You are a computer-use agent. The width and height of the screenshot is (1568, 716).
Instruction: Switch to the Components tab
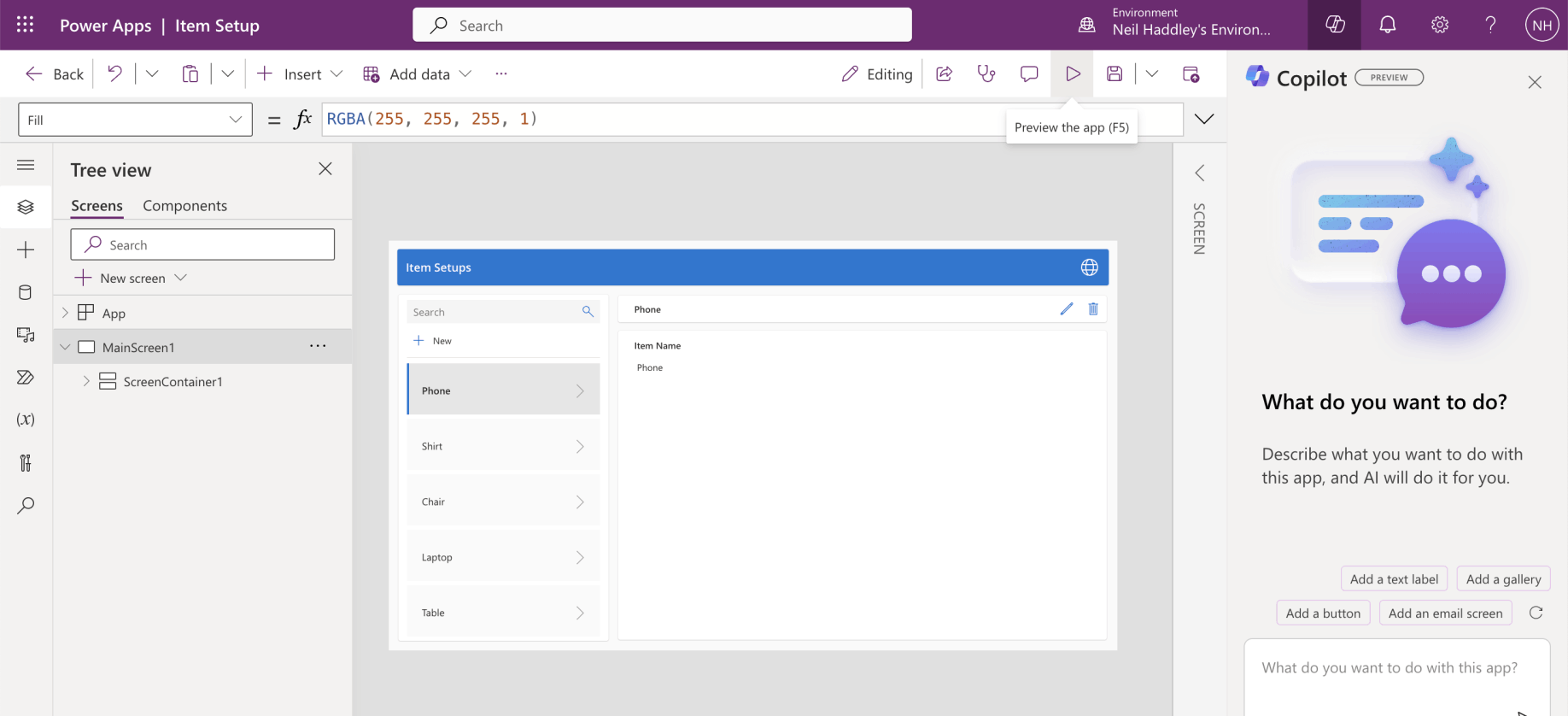point(184,206)
